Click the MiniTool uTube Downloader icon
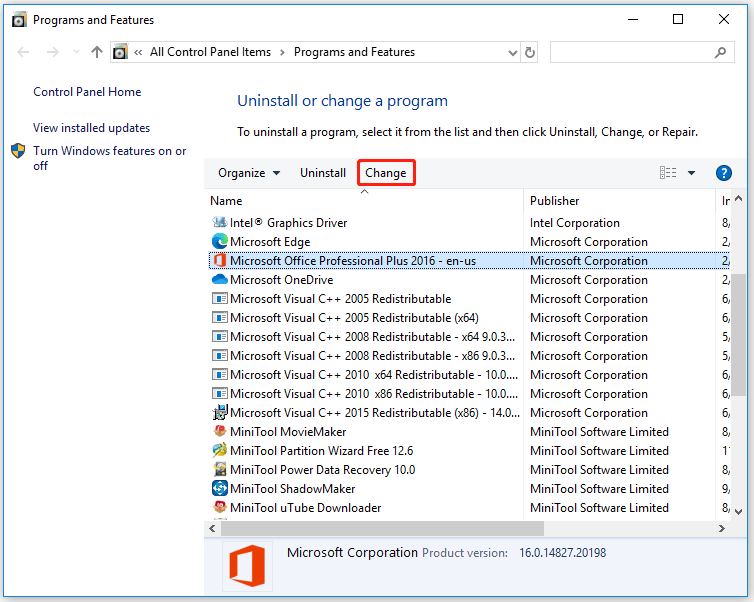The width and height of the screenshot is (754, 602). (x=220, y=507)
